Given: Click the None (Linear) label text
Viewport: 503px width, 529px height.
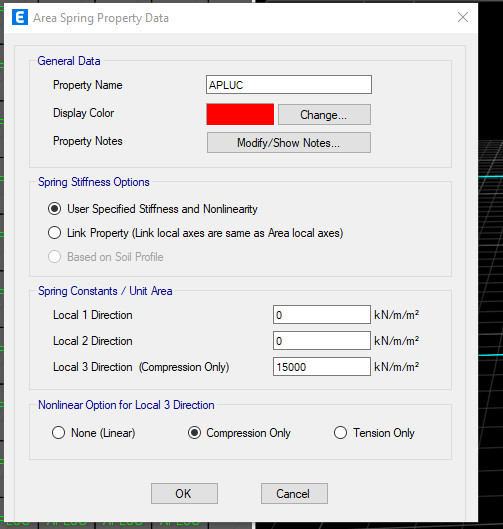Looking at the screenshot, I should click(x=103, y=433).
